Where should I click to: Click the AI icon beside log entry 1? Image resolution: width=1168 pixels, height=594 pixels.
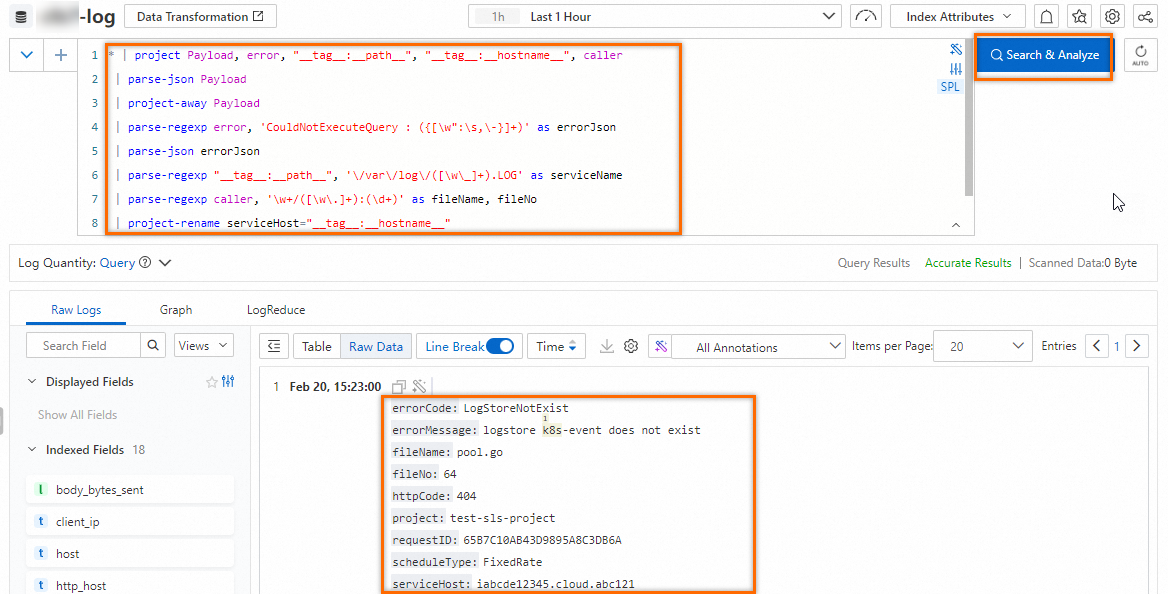click(419, 386)
